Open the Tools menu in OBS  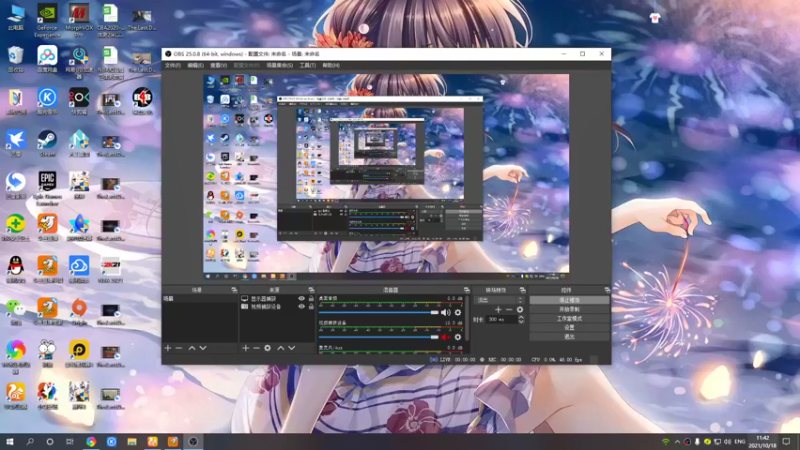307,65
